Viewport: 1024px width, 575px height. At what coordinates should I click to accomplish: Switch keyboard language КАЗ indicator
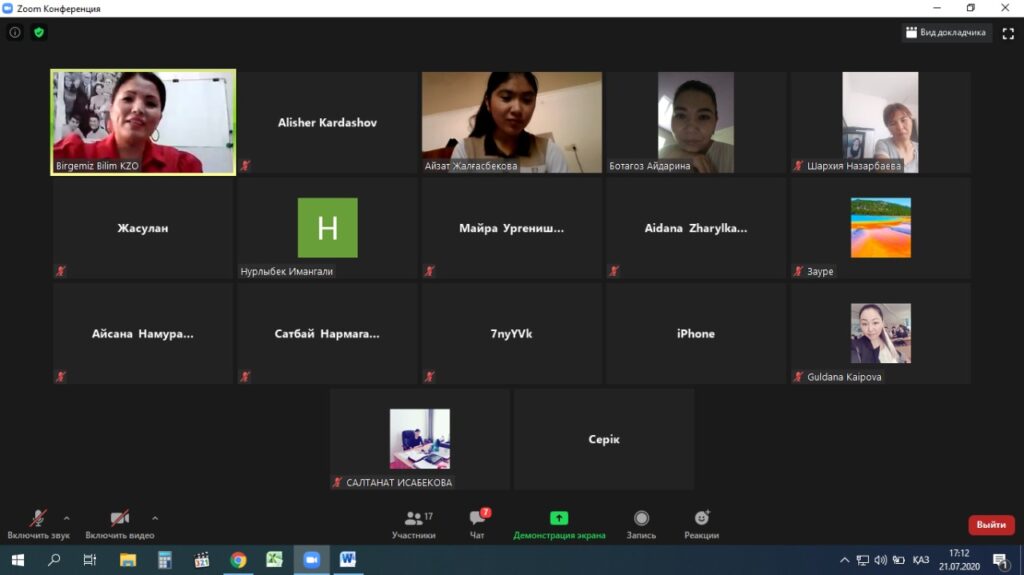coord(921,560)
